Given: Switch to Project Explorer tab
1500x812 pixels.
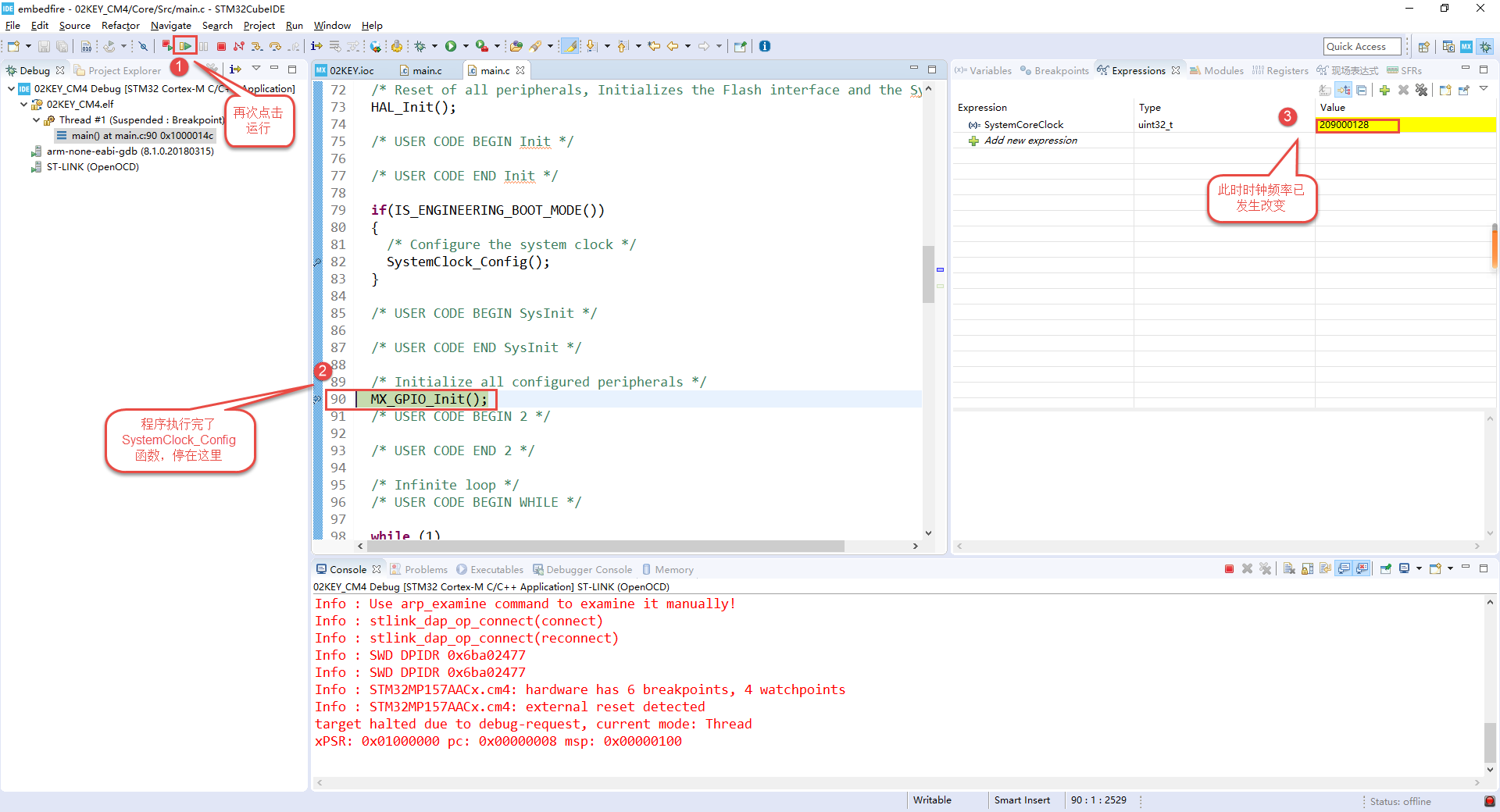Looking at the screenshot, I should point(117,70).
